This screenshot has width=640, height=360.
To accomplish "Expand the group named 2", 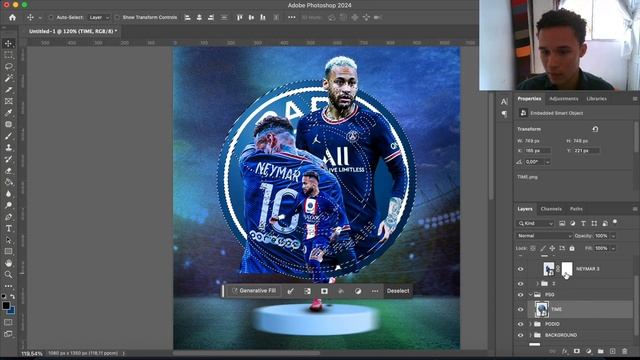I will (x=538, y=284).
